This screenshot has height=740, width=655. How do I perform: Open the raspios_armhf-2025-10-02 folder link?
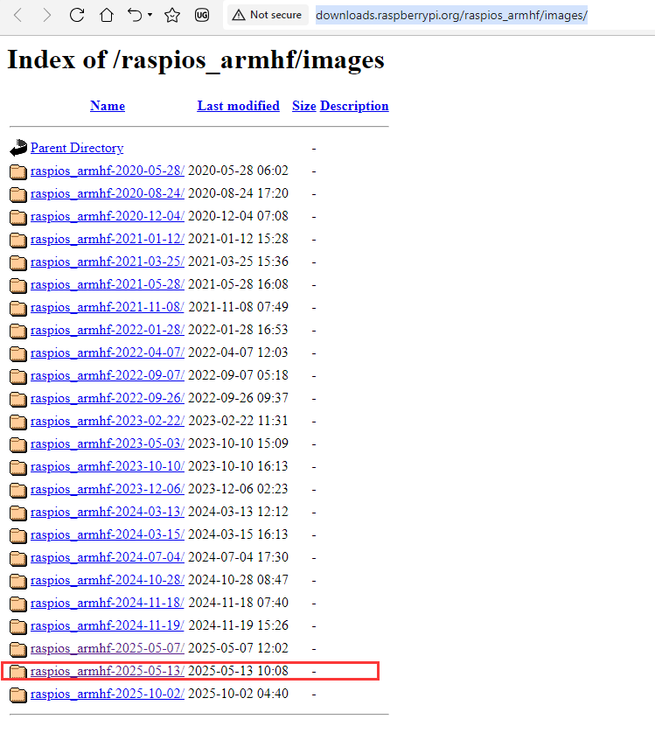(x=107, y=694)
